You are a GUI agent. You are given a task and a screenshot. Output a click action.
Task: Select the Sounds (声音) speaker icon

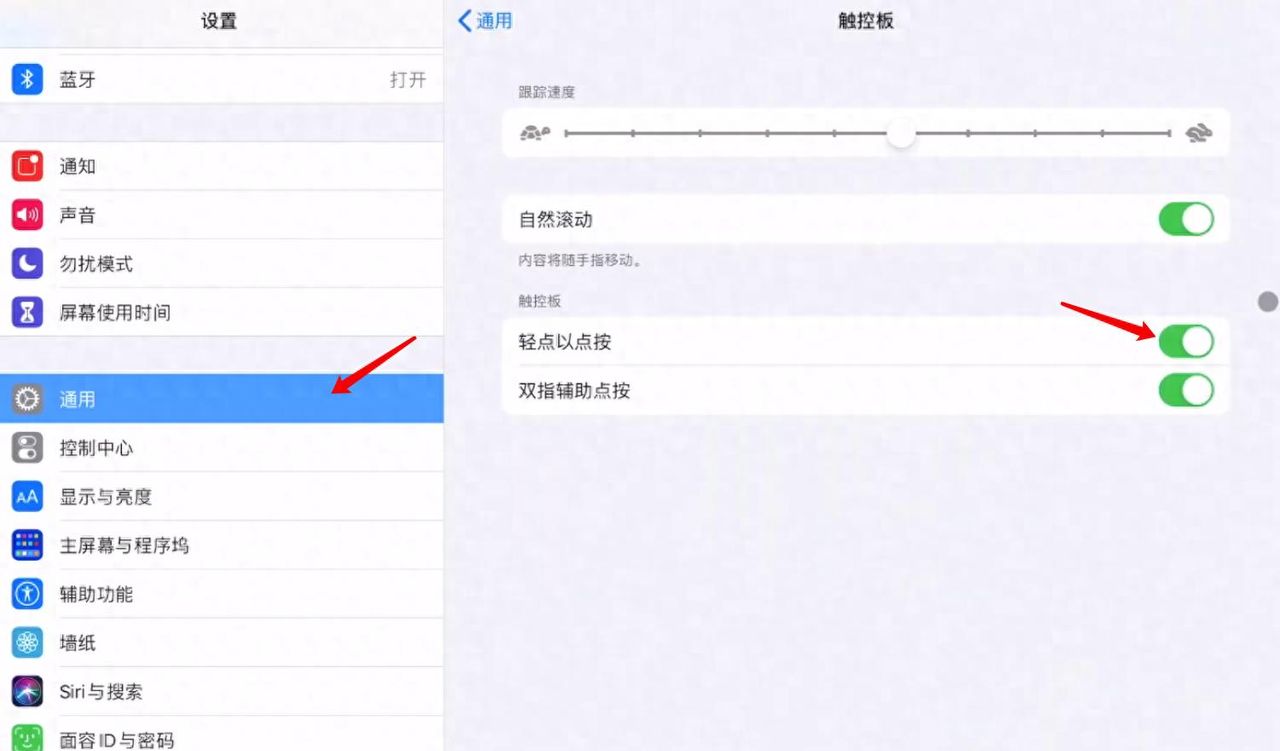(26, 215)
